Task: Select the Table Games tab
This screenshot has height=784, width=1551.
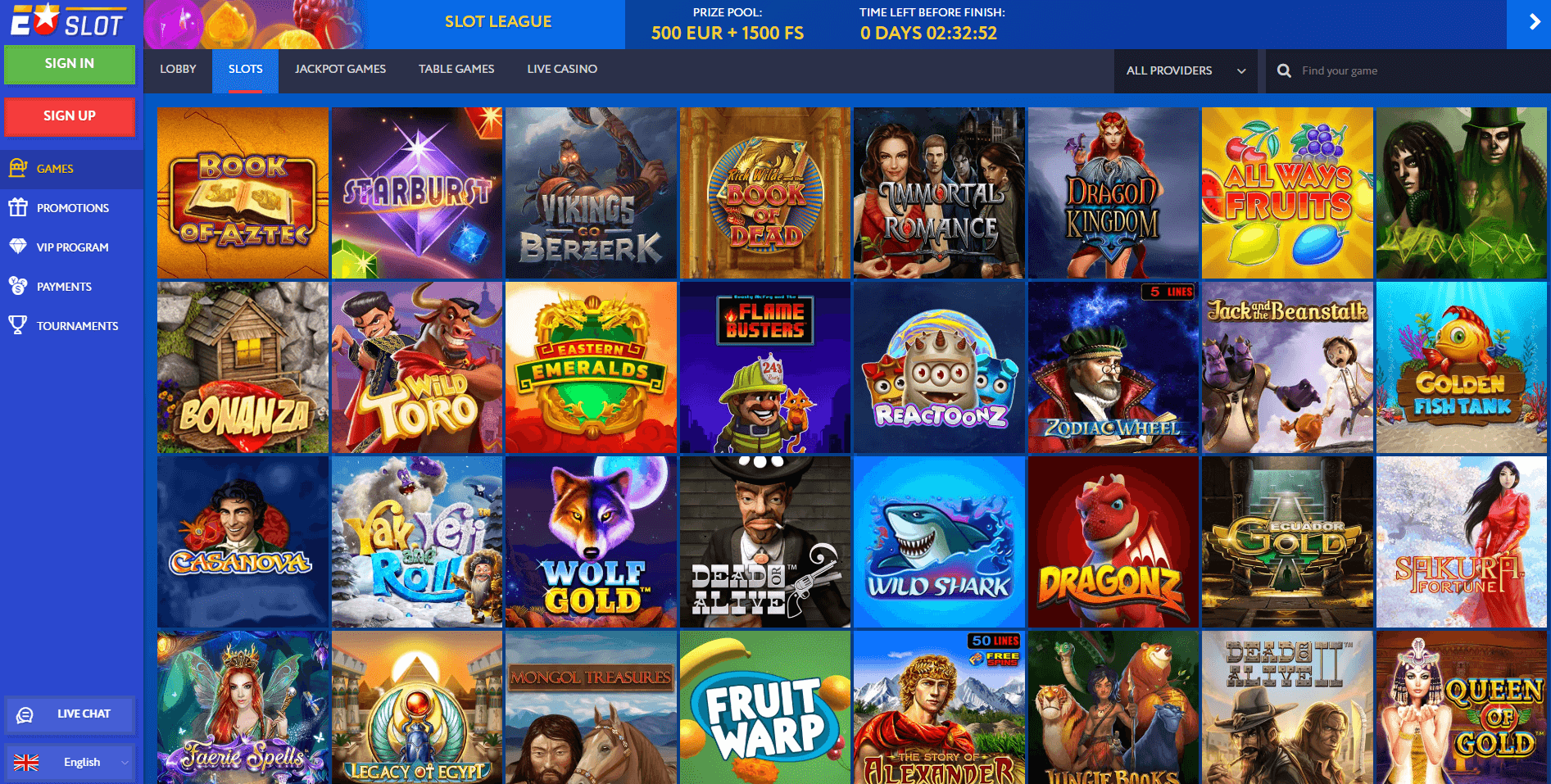Action: pos(456,70)
